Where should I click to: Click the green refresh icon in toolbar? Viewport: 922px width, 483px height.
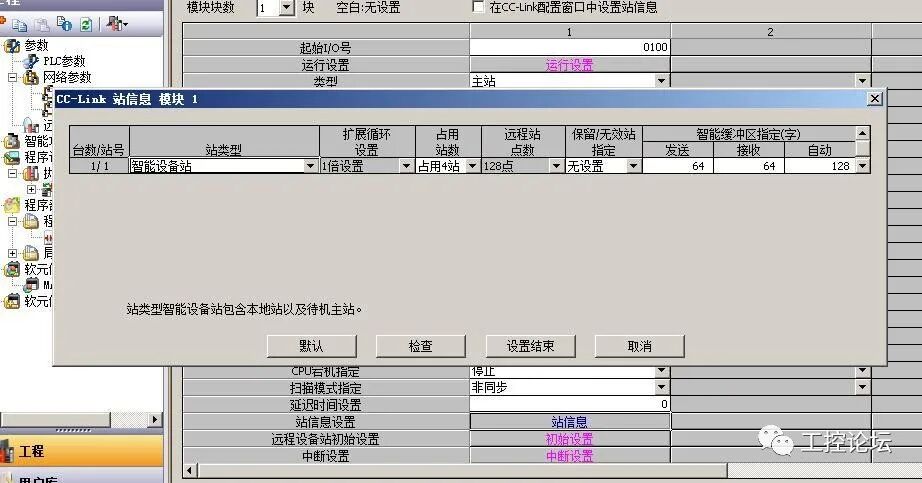point(86,24)
